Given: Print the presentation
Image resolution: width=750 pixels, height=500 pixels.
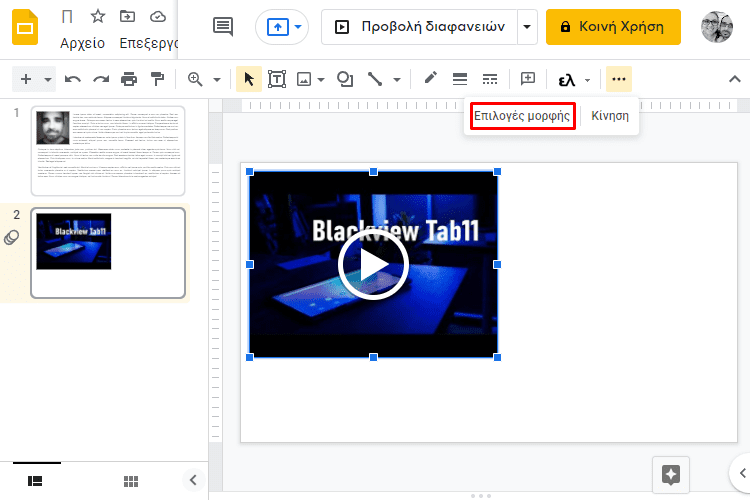Looking at the screenshot, I should click(129, 79).
